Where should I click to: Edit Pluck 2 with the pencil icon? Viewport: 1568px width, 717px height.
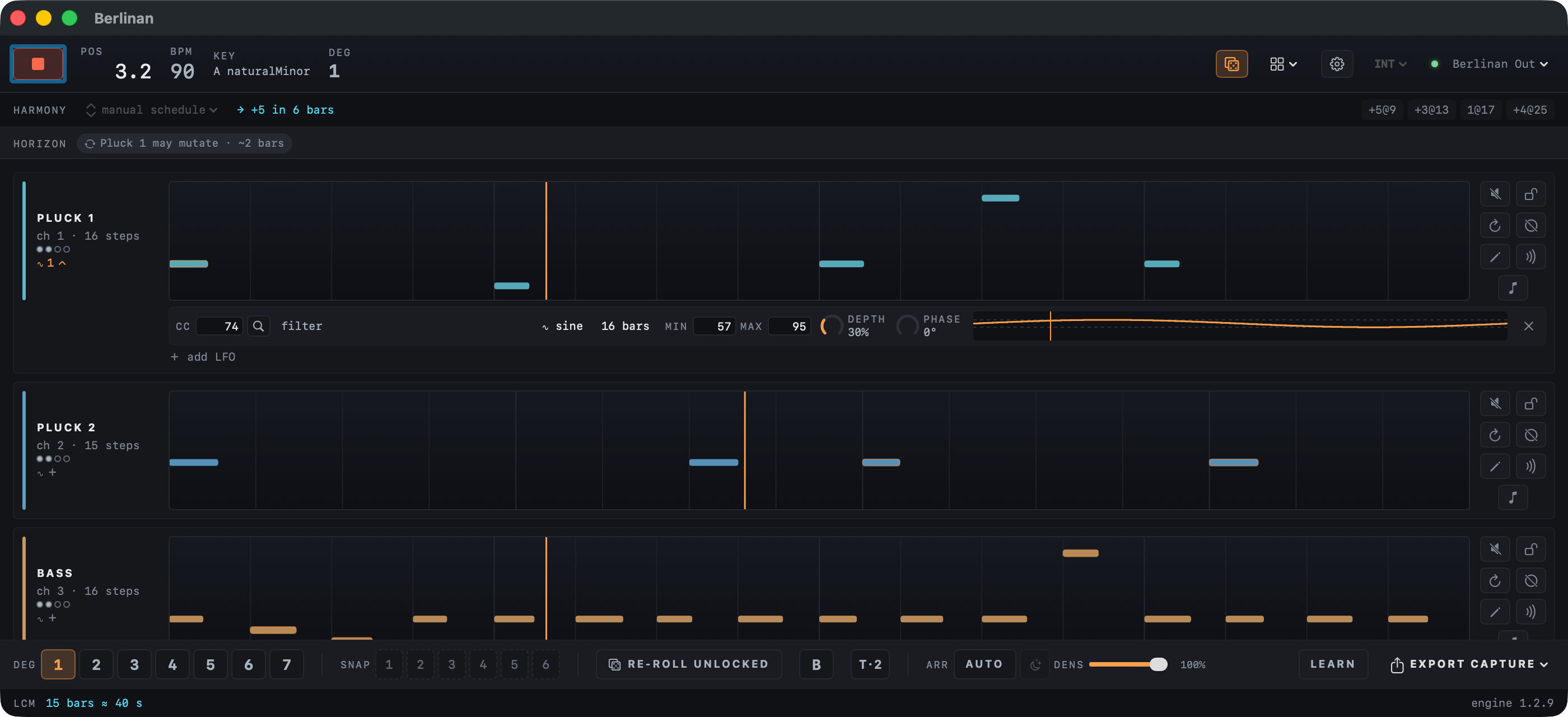(x=1495, y=466)
